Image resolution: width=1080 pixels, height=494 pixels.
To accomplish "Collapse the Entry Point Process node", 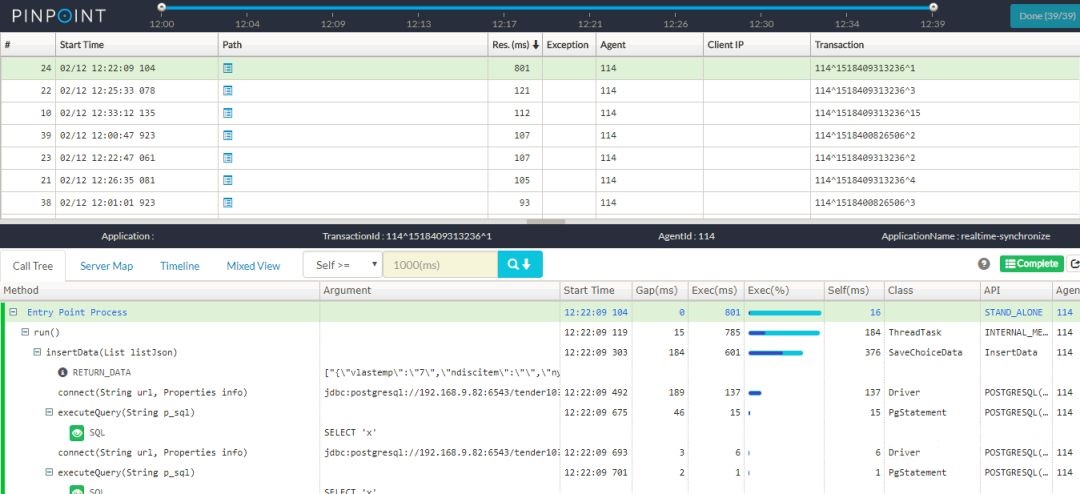I will point(13,312).
